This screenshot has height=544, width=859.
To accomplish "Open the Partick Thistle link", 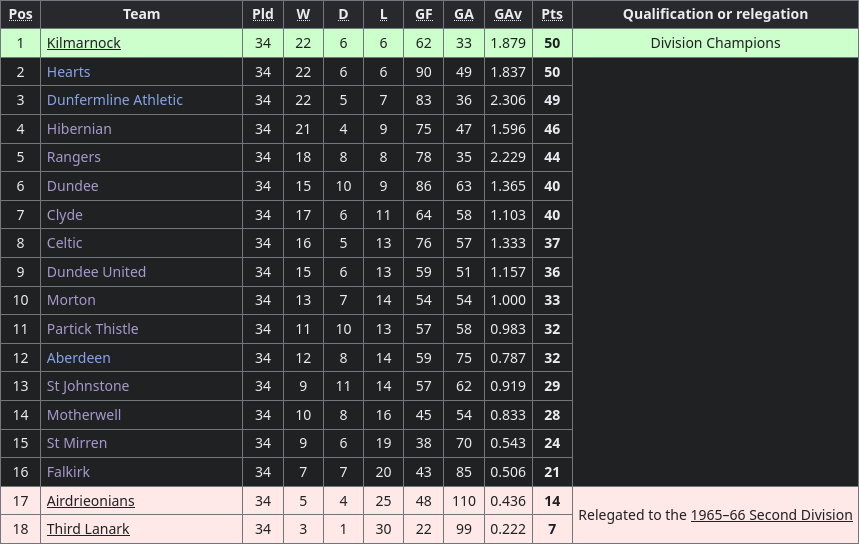I will tap(93, 329).
